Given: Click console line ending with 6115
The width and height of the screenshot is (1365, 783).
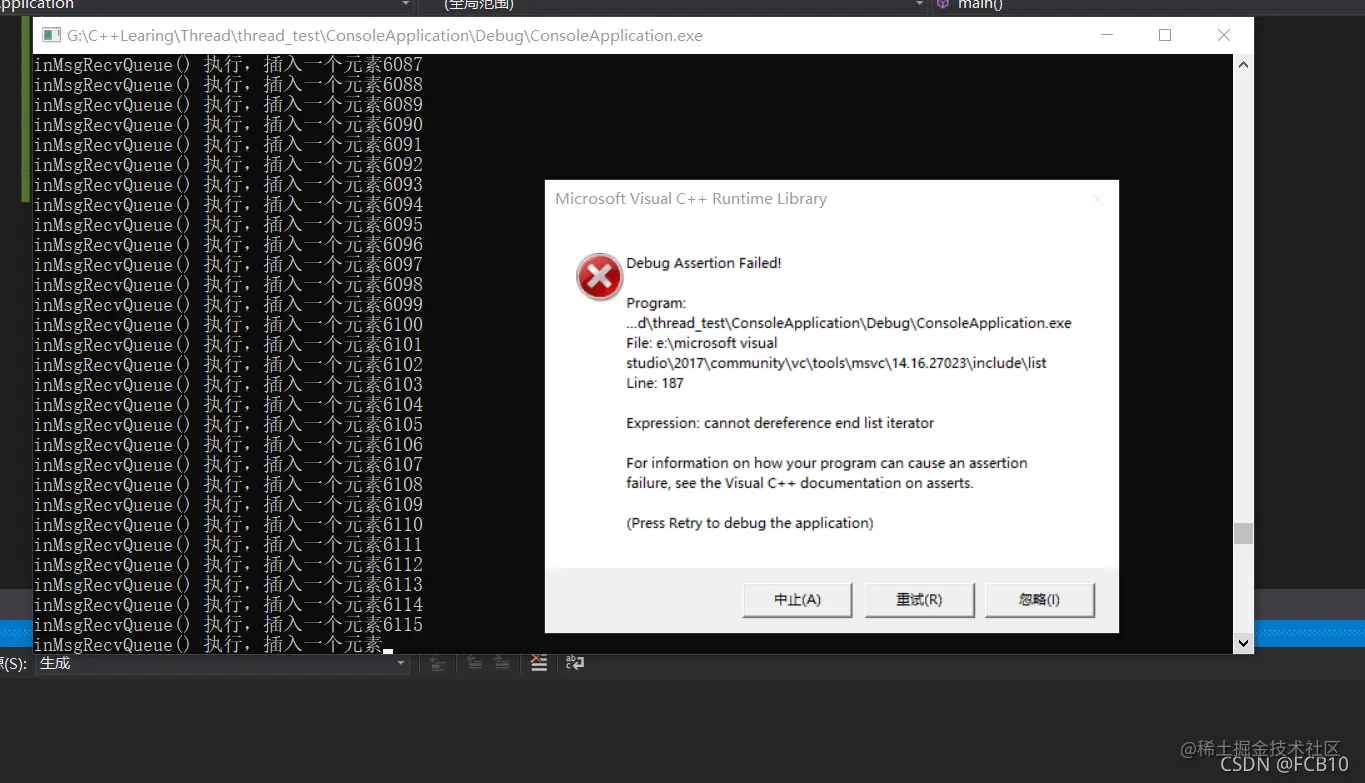Looking at the screenshot, I should pyautogui.click(x=228, y=625).
